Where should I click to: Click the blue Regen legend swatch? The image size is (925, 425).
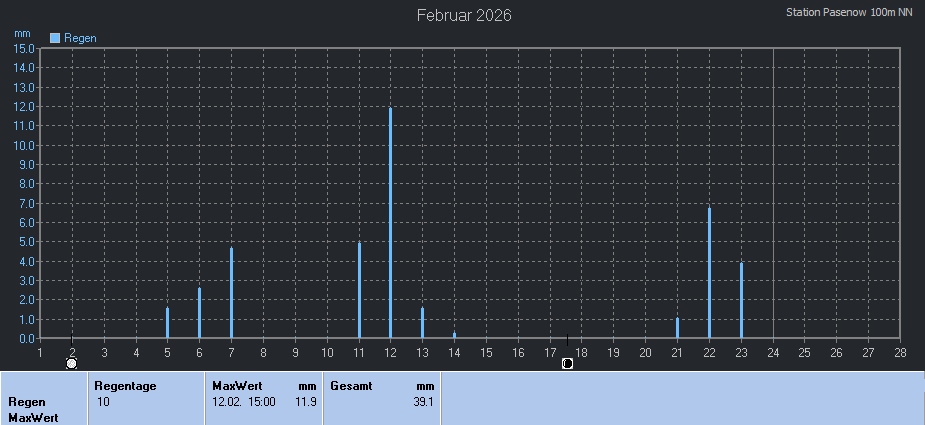pos(55,38)
